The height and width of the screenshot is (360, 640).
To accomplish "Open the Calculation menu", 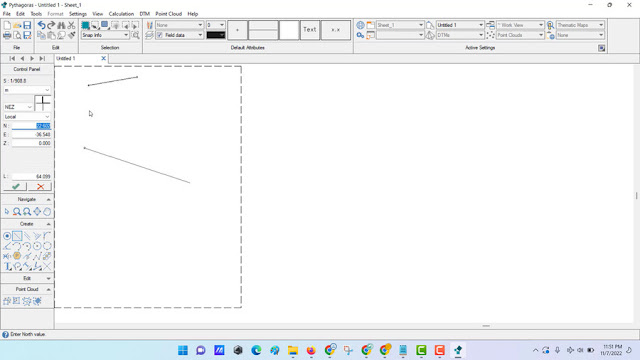I will coord(121,14).
